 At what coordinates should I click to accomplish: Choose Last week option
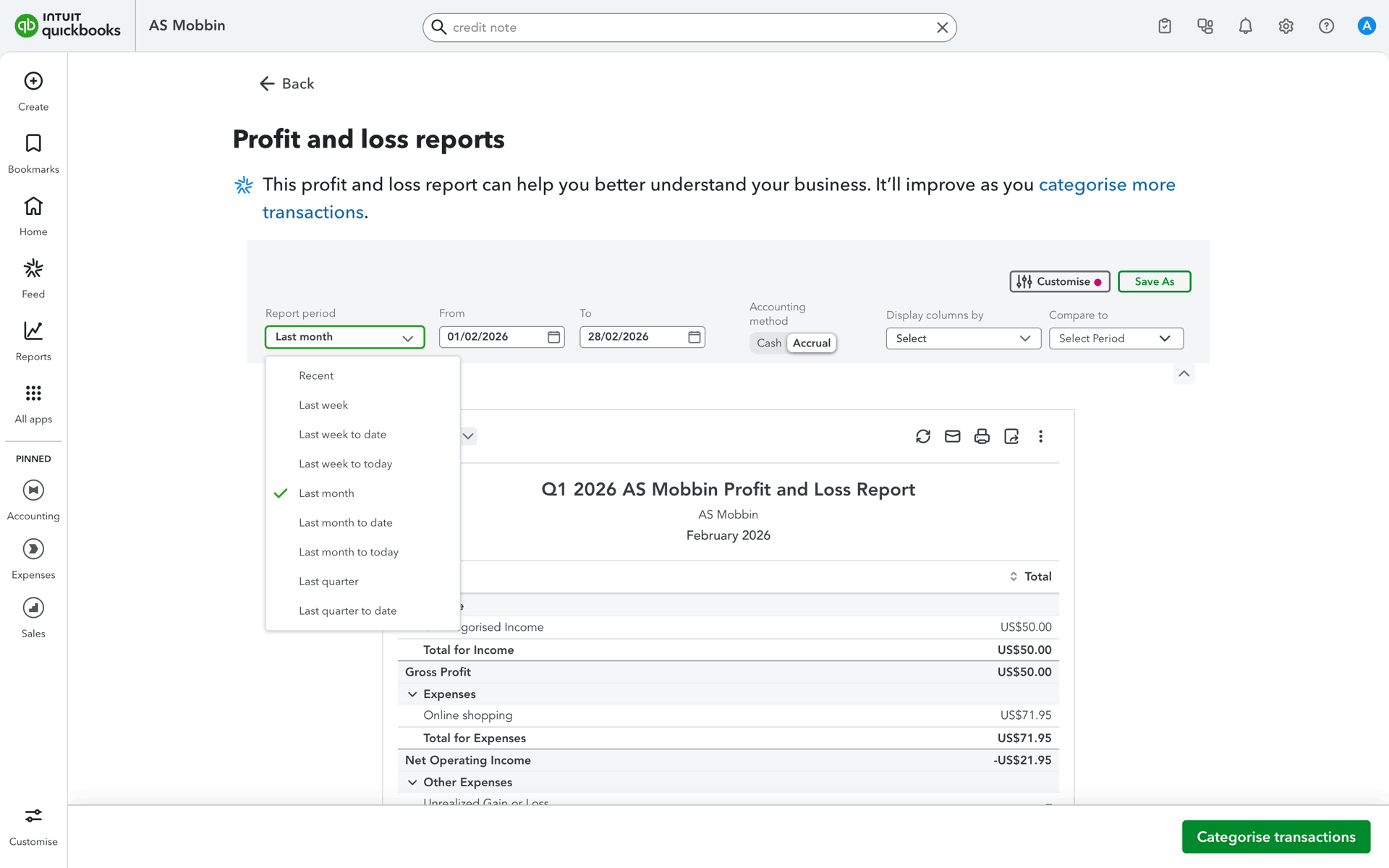pyautogui.click(x=362, y=405)
